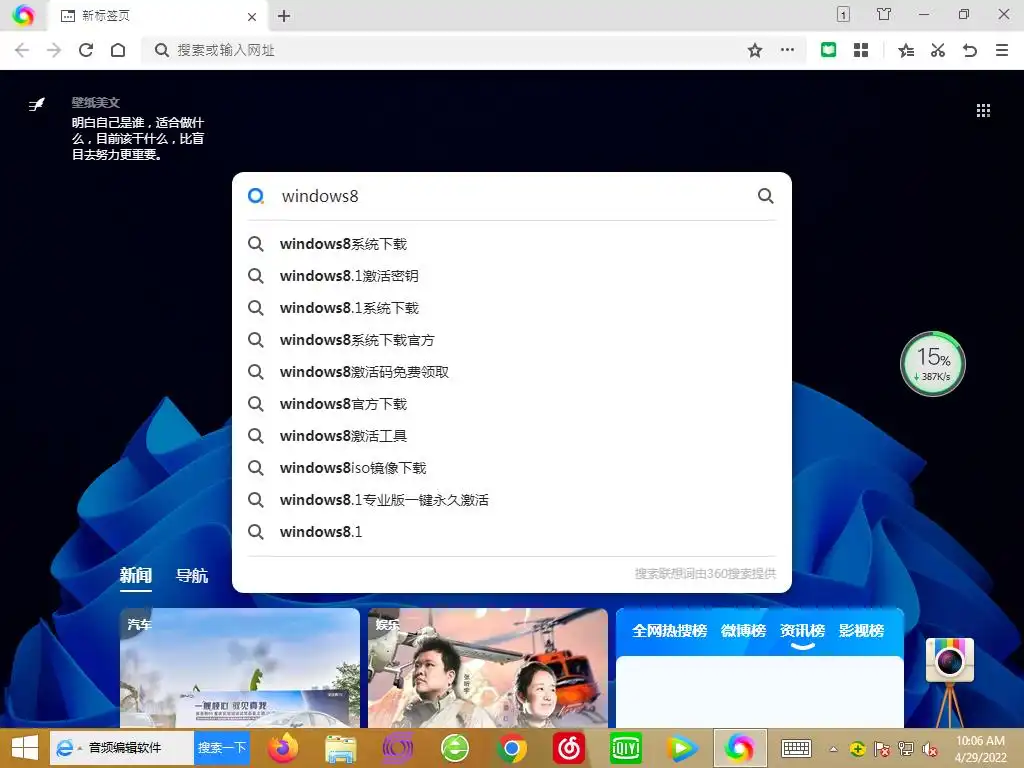The width and height of the screenshot is (1024, 768).
Task: Click the 搜索一下 taskbar button
Action: (222, 748)
